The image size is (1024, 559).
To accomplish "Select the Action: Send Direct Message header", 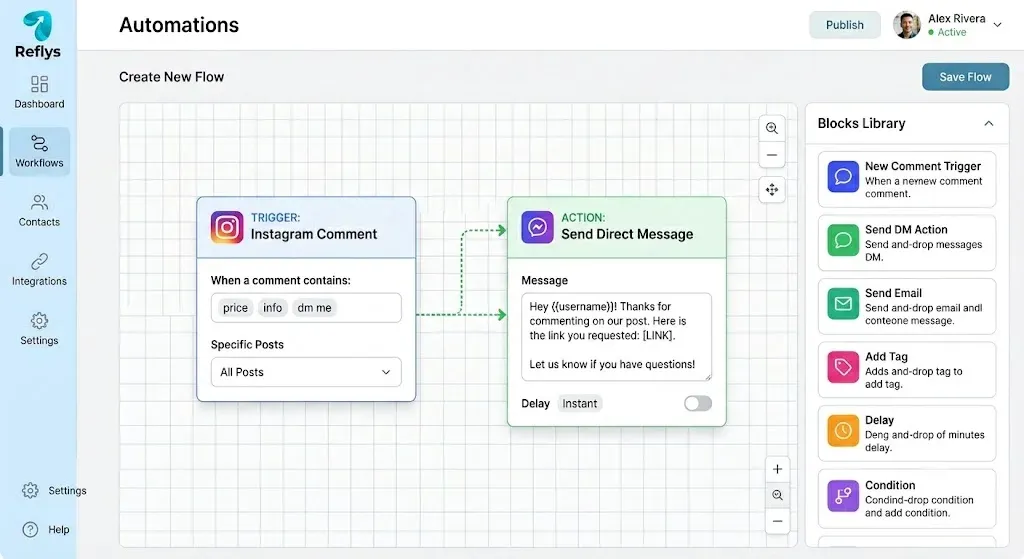I will [x=616, y=227].
